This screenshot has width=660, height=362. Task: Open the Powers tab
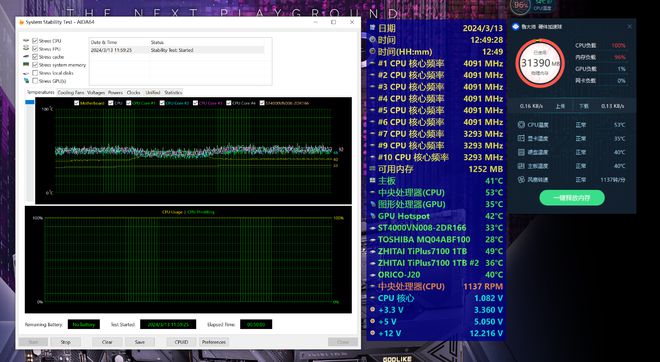115,93
